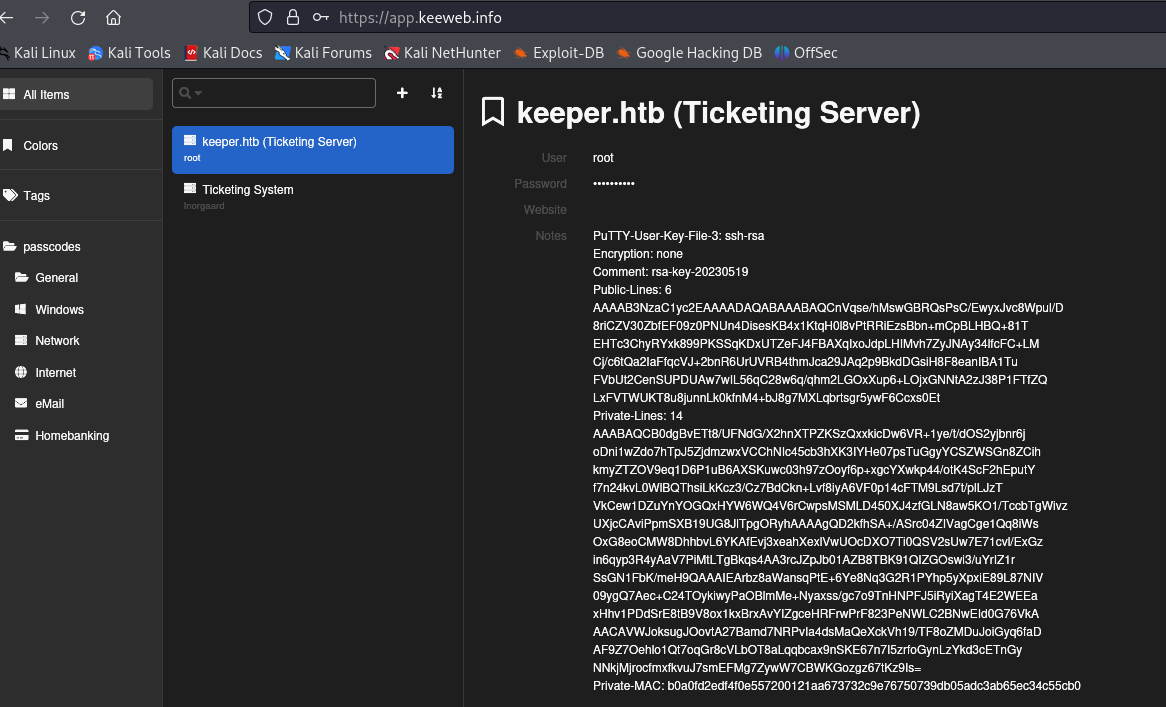Reveal the hidden Password field dots
The width and height of the screenshot is (1166, 707).
point(613,184)
